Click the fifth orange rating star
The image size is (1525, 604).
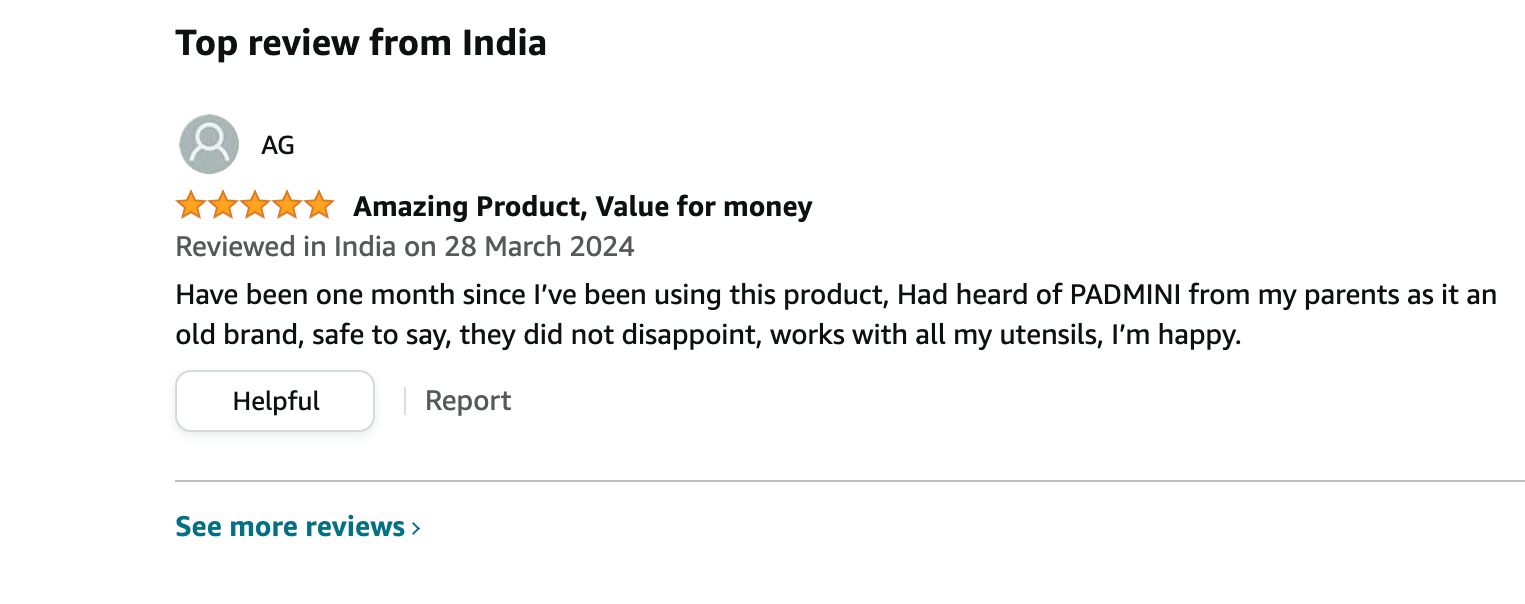[x=318, y=206]
